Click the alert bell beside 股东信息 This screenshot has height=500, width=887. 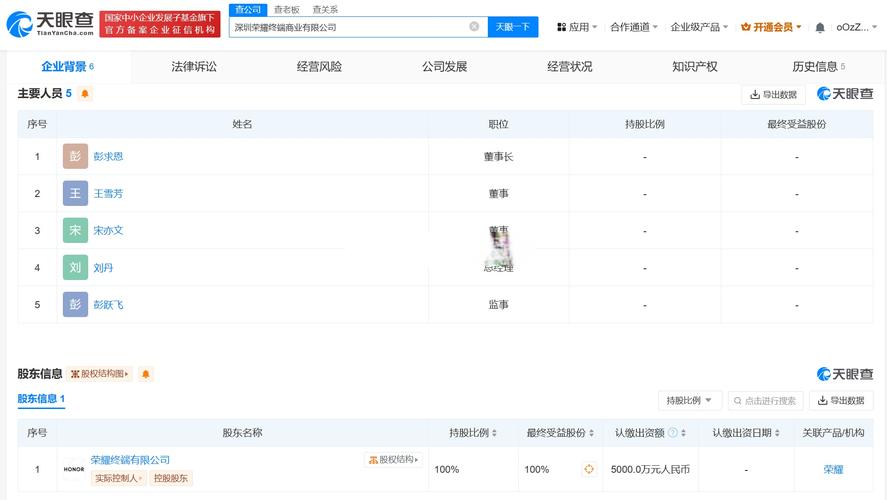click(x=145, y=374)
